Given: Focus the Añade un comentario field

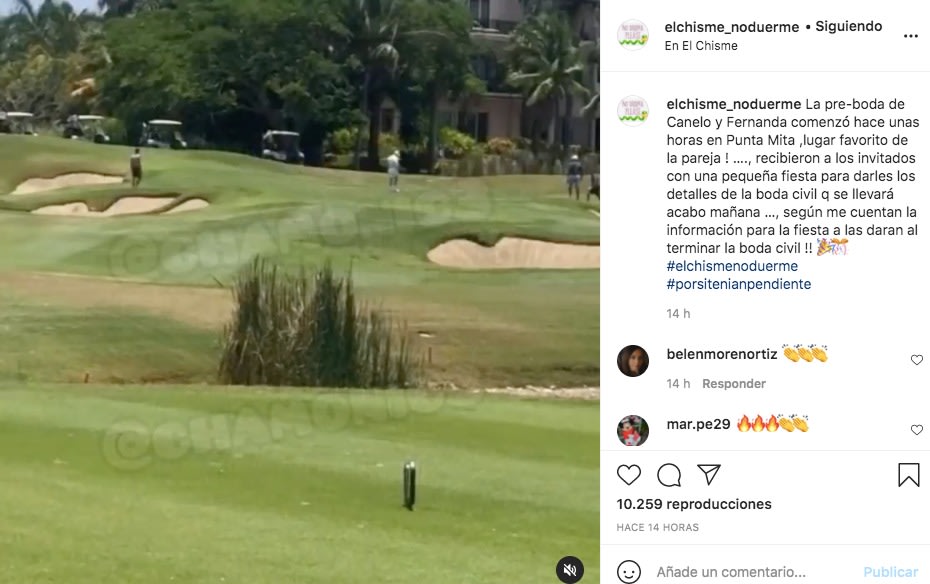Looking at the screenshot, I should tap(753, 572).
